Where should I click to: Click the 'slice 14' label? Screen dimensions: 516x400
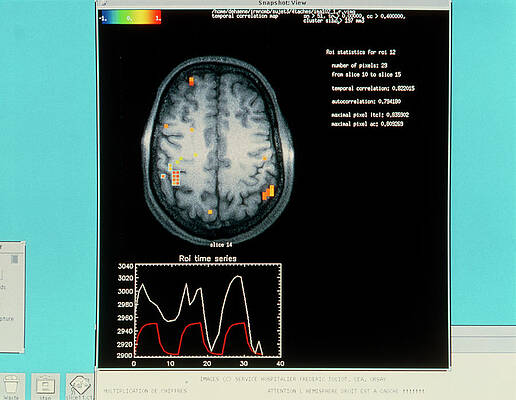tap(221, 245)
